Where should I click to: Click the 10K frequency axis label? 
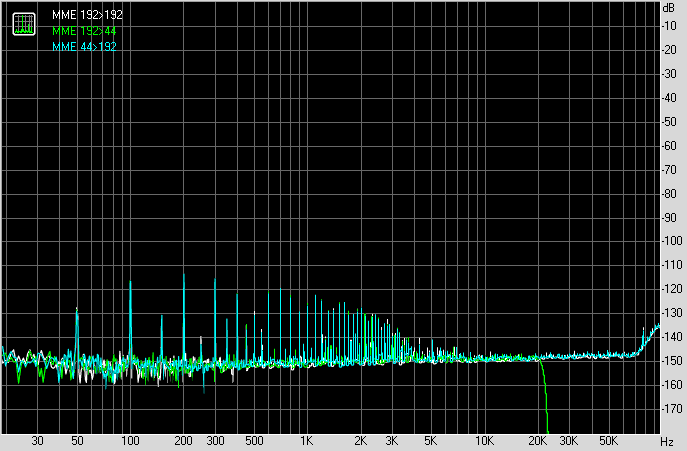coord(484,441)
